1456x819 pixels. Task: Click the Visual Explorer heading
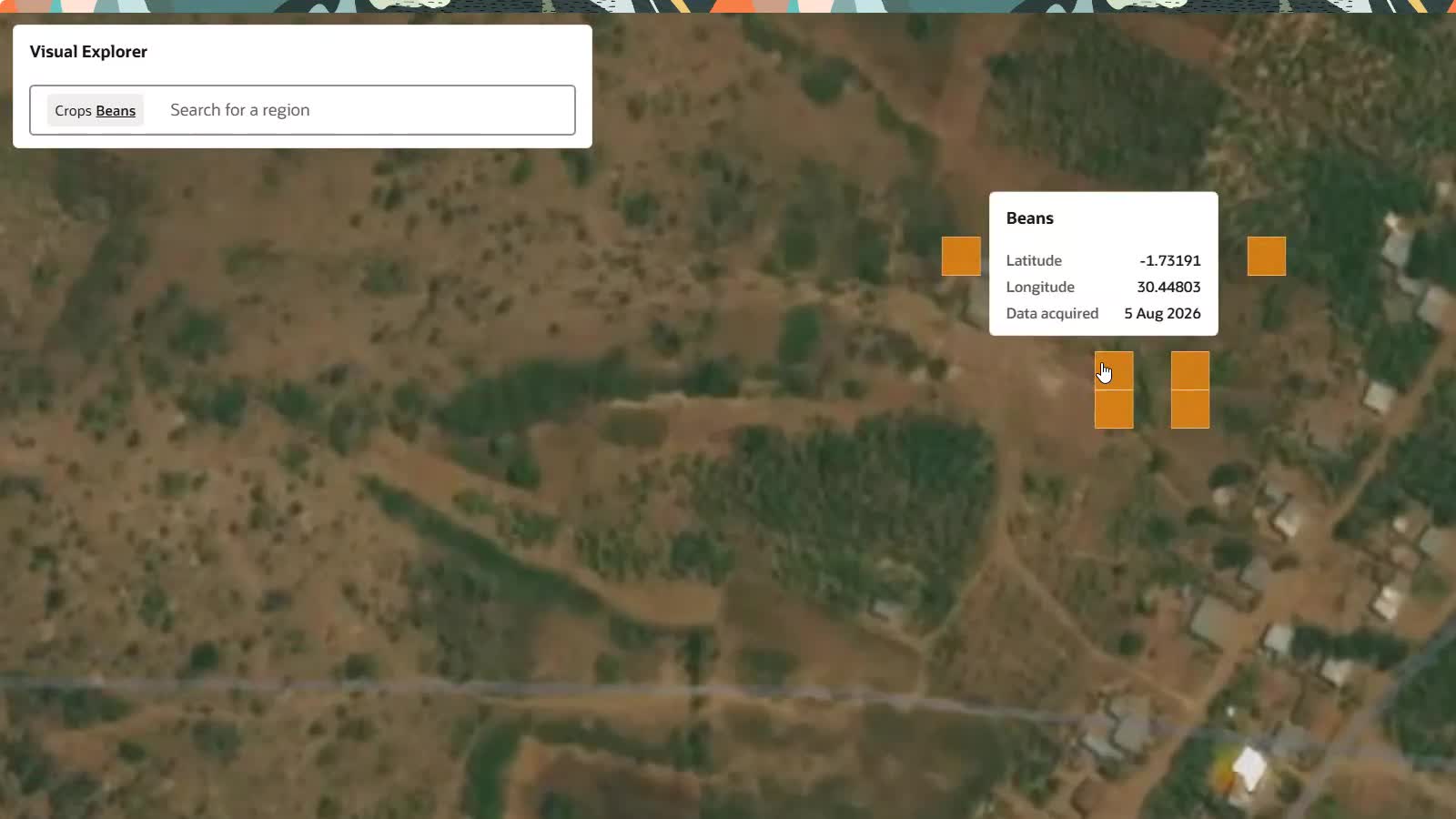click(88, 52)
